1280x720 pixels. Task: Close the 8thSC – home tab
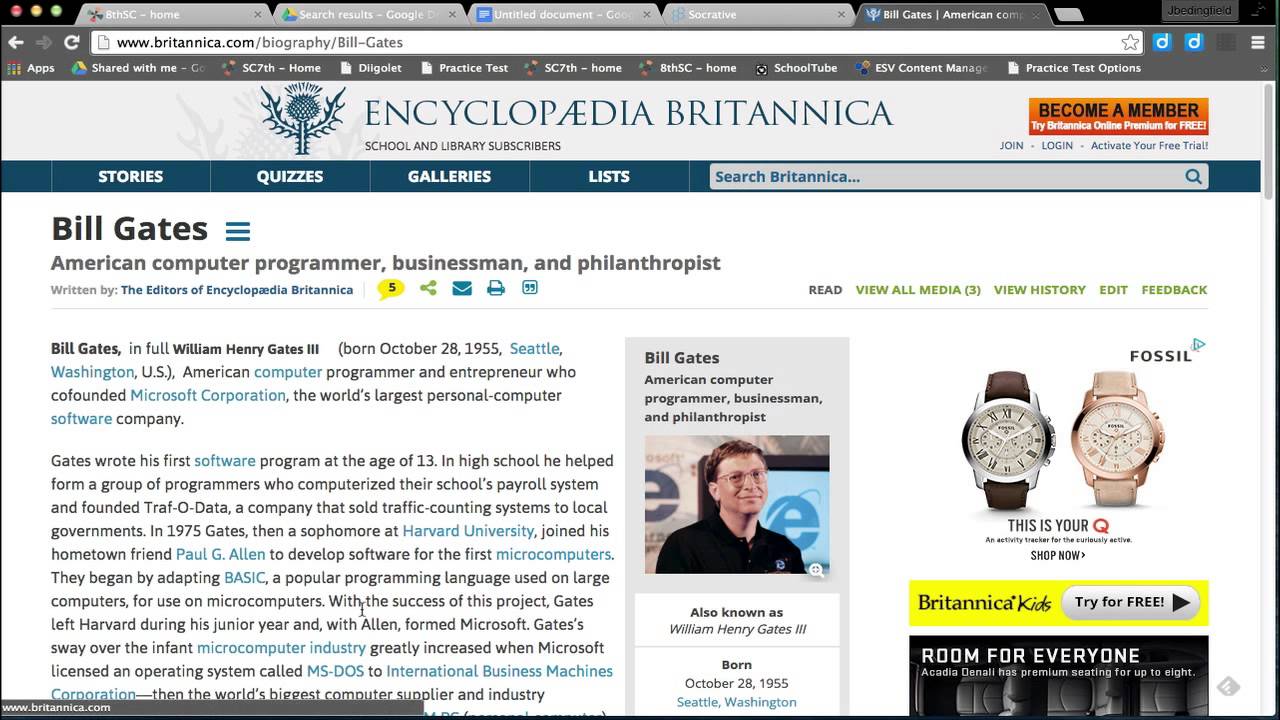pos(258,15)
